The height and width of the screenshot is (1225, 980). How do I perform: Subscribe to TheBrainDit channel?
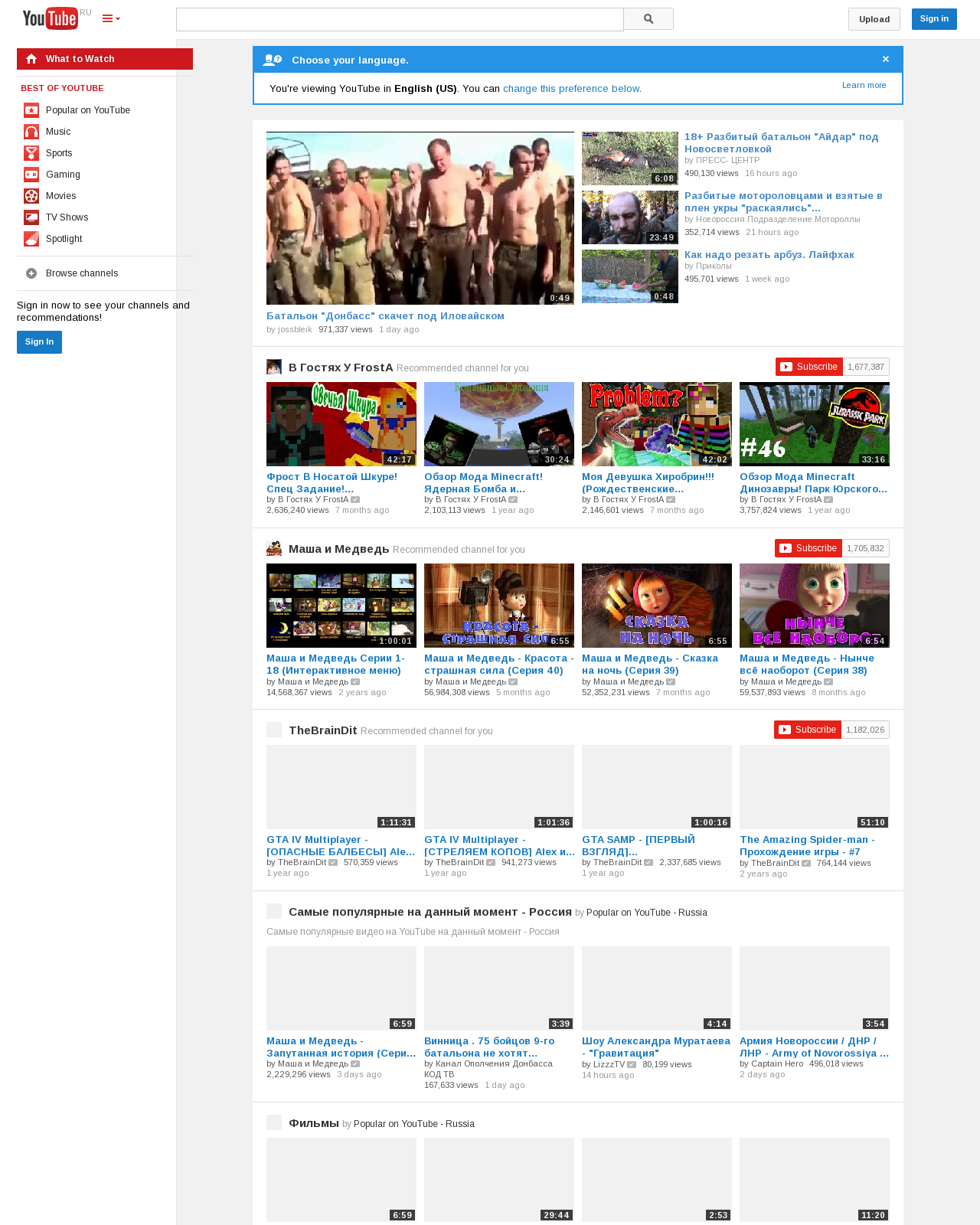(x=808, y=730)
